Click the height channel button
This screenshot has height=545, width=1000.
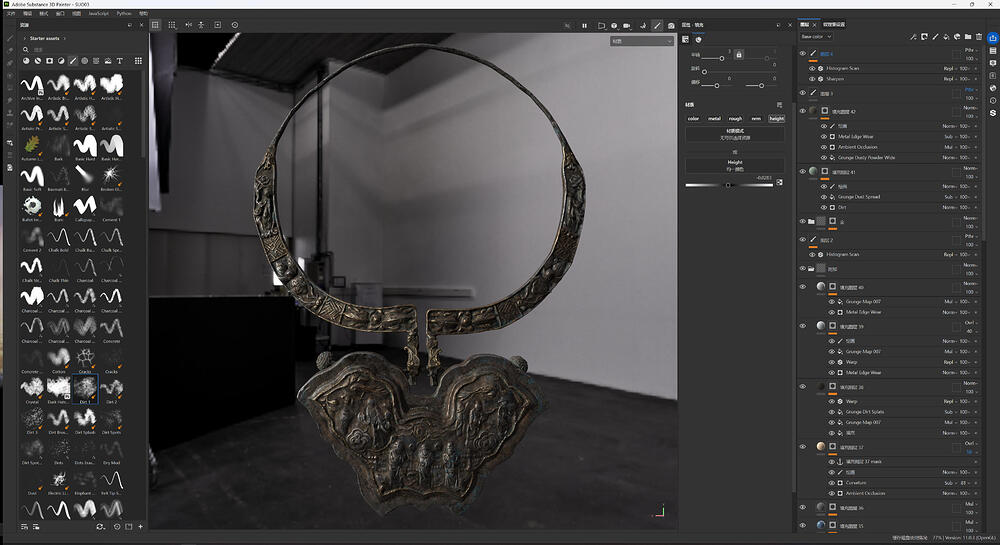[776, 118]
